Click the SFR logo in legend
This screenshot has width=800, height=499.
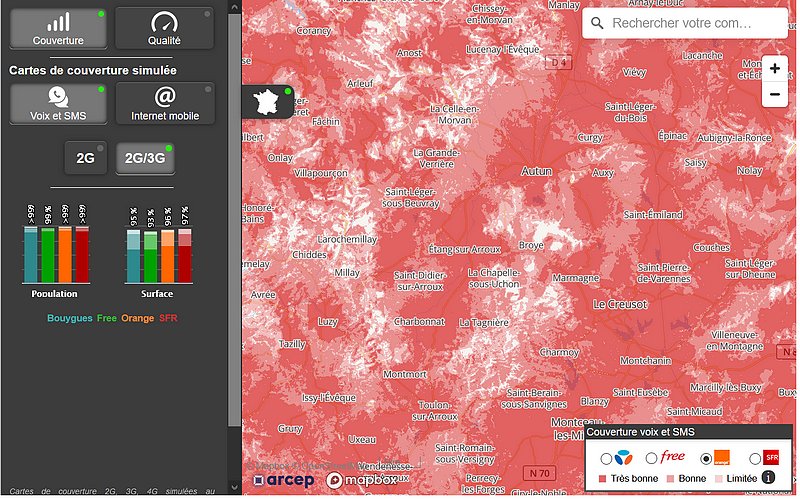tap(771, 457)
